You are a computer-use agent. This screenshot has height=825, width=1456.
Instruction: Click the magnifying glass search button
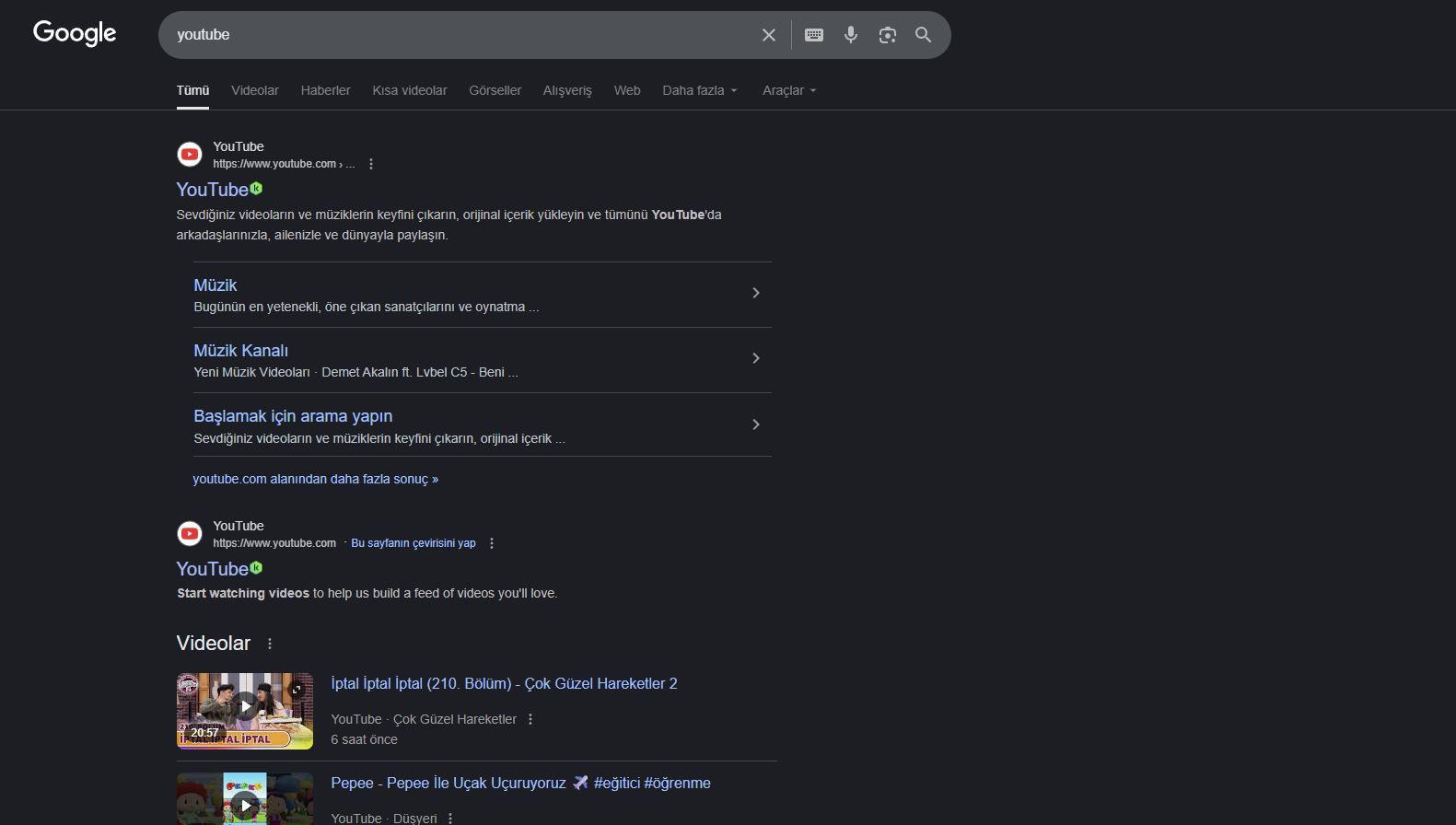coord(923,35)
